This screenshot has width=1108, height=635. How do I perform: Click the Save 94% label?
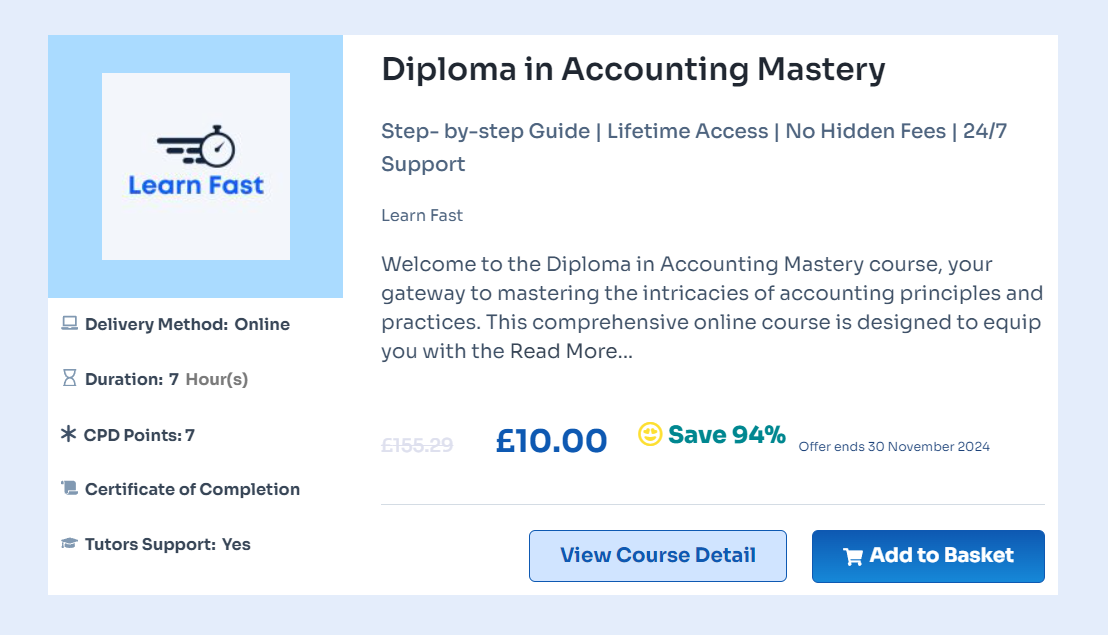pos(727,435)
